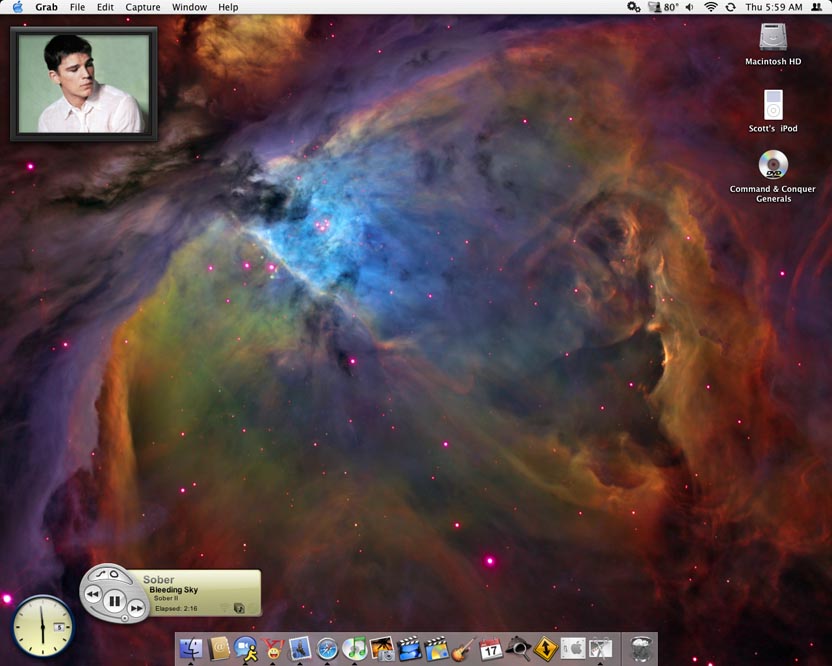Open the Help menu

point(228,7)
